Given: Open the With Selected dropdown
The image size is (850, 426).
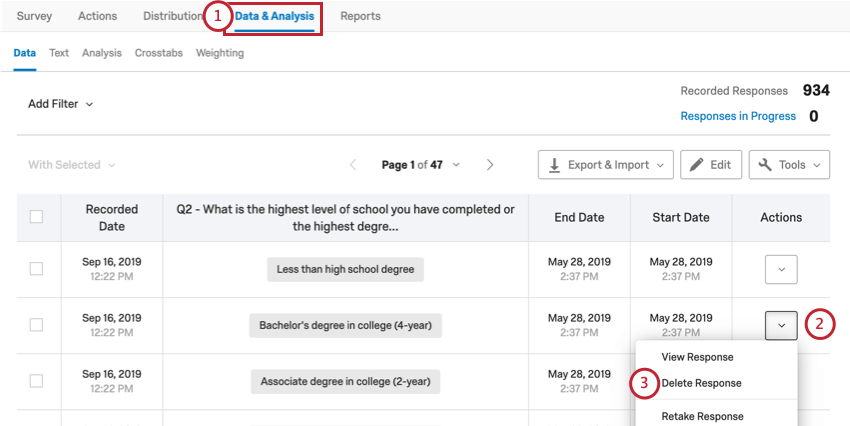Looking at the screenshot, I should tap(72, 165).
